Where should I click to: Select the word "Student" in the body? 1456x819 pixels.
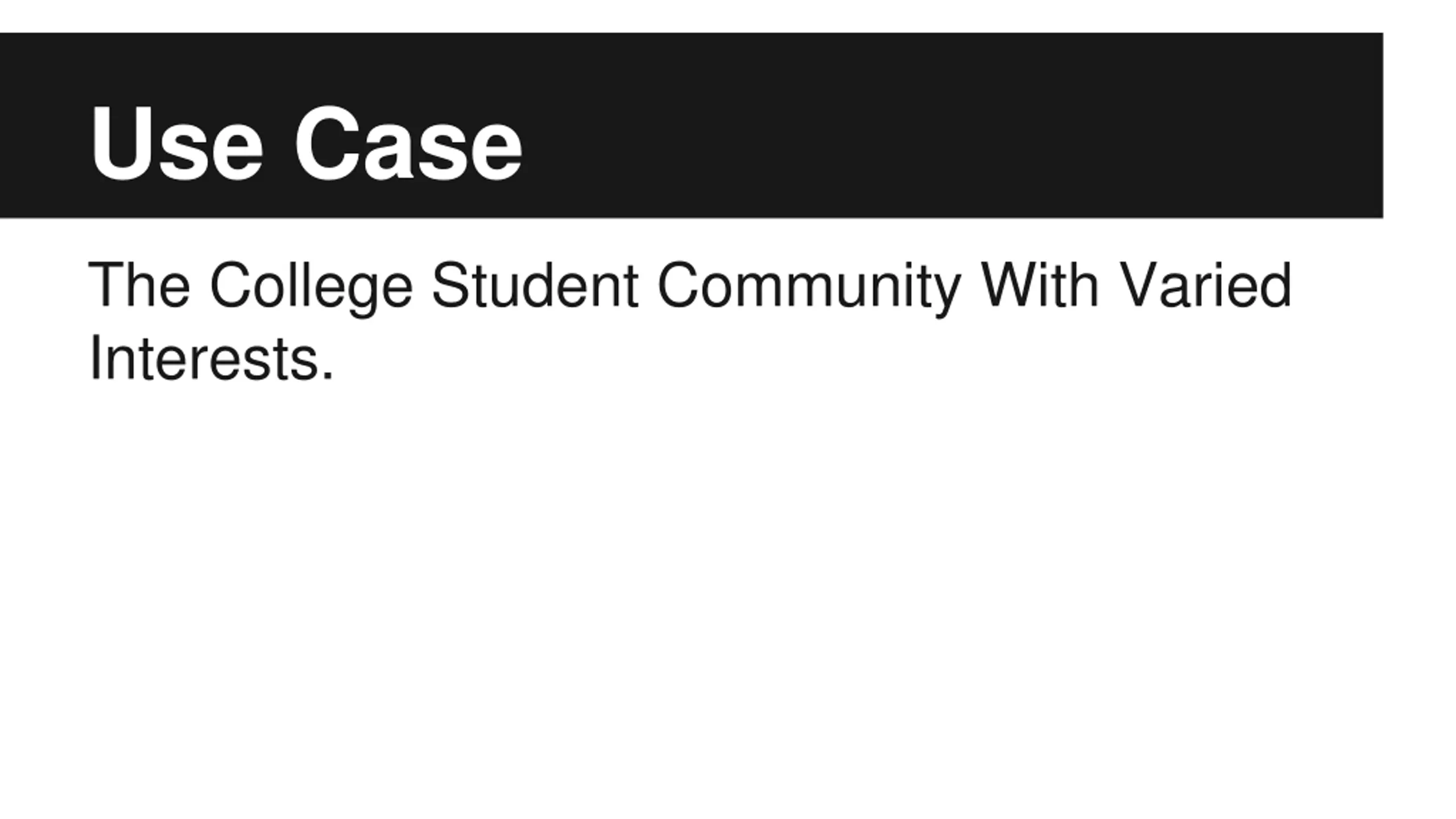click(535, 286)
